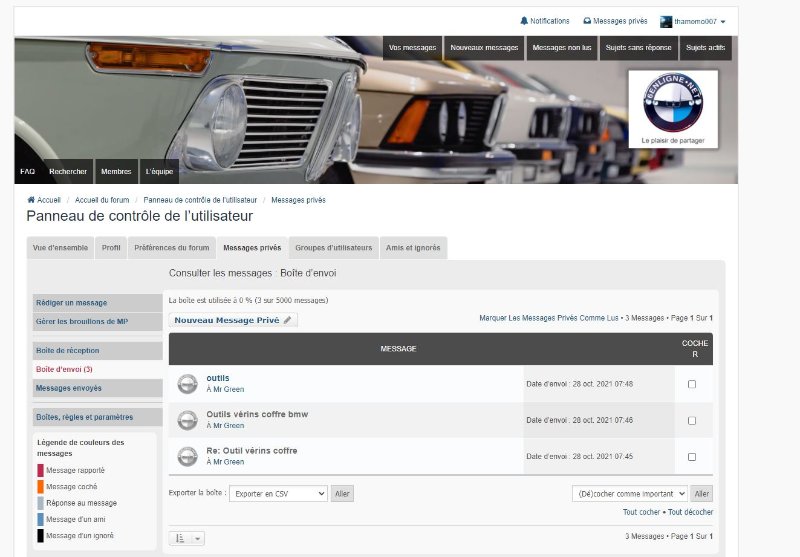Open the Exporter en CSV dropdown

tap(278, 494)
